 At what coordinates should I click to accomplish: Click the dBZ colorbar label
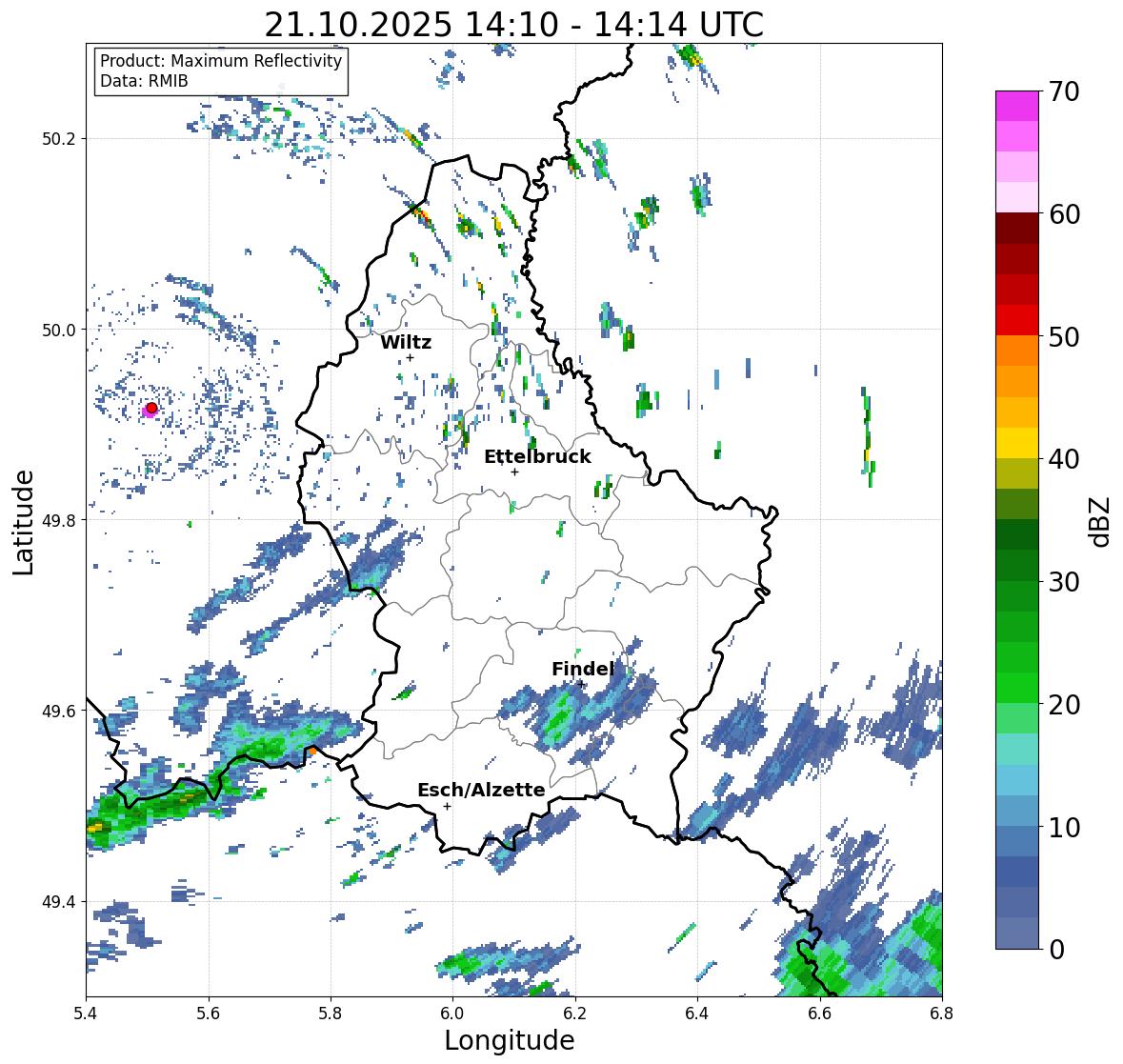[1100, 521]
